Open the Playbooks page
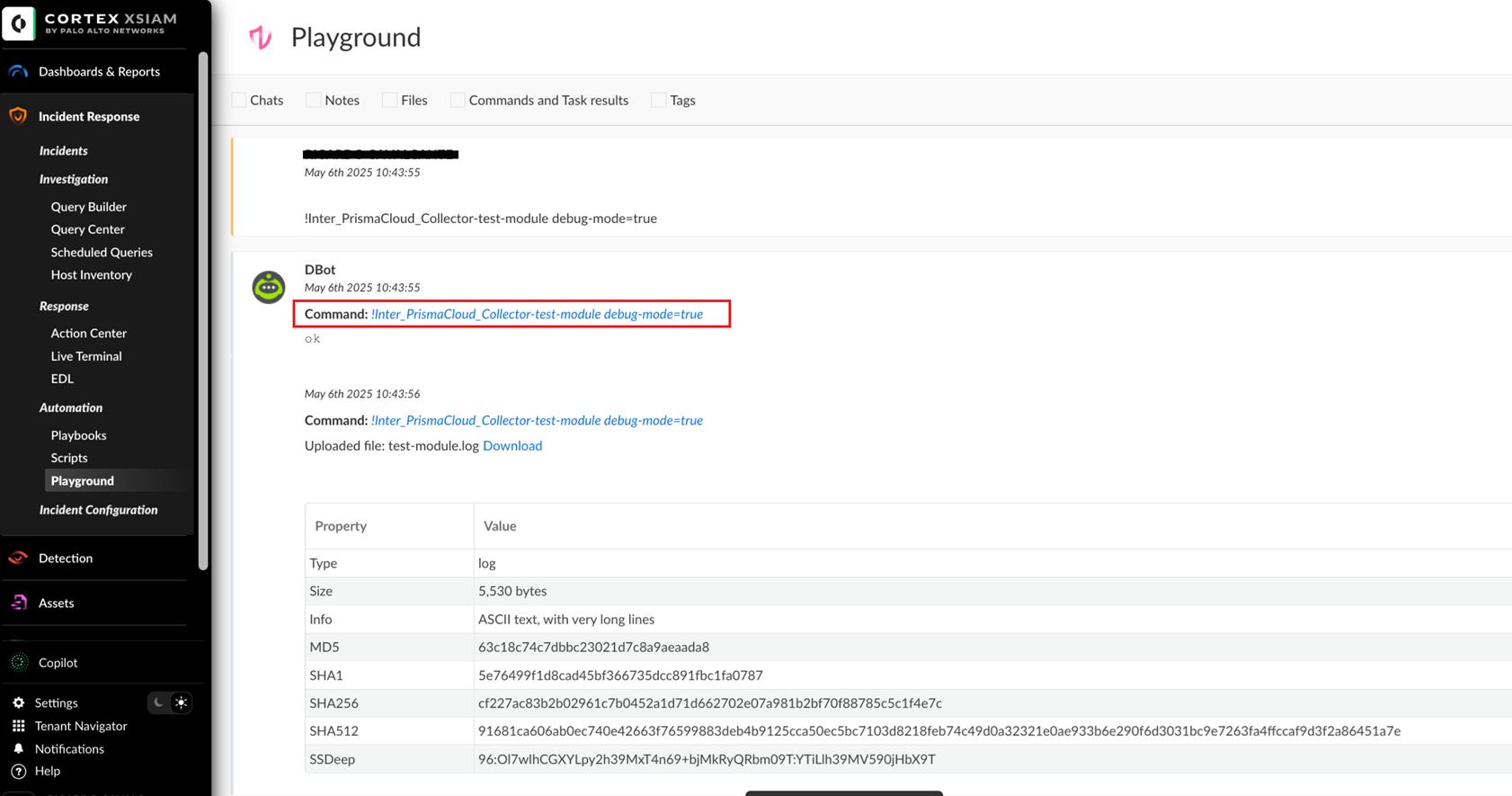1512x796 pixels. point(78,435)
